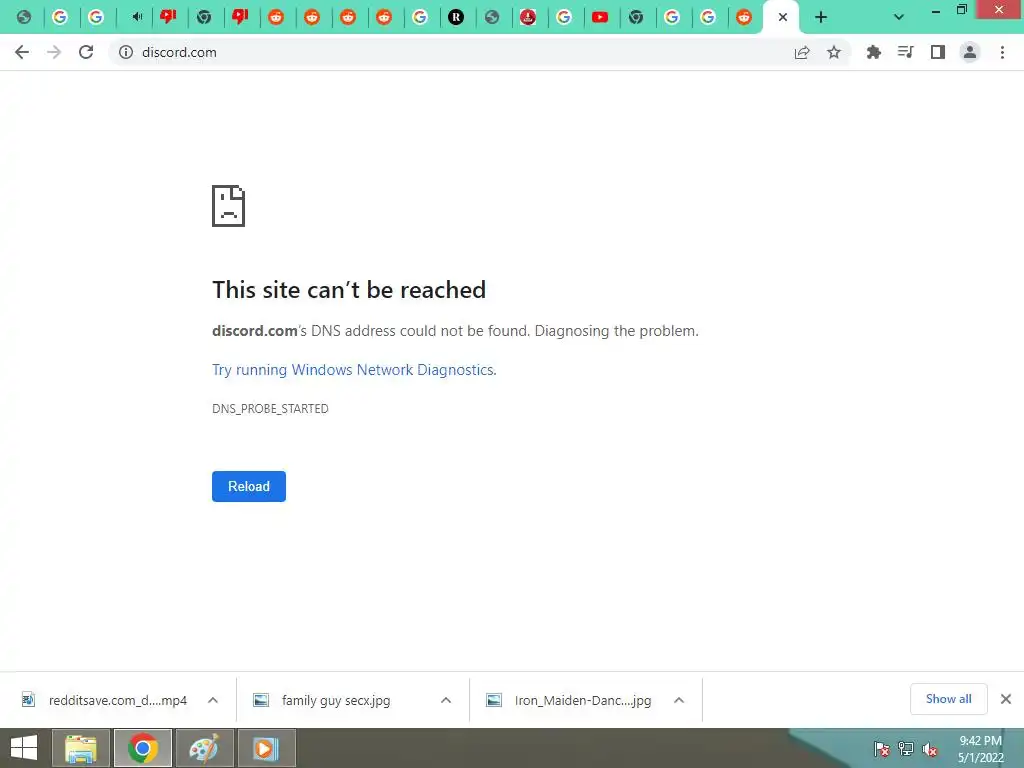This screenshot has width=1024, height=768.
Task: Expand the tab search dropdown arrow
Action: [x=899, y=17]
